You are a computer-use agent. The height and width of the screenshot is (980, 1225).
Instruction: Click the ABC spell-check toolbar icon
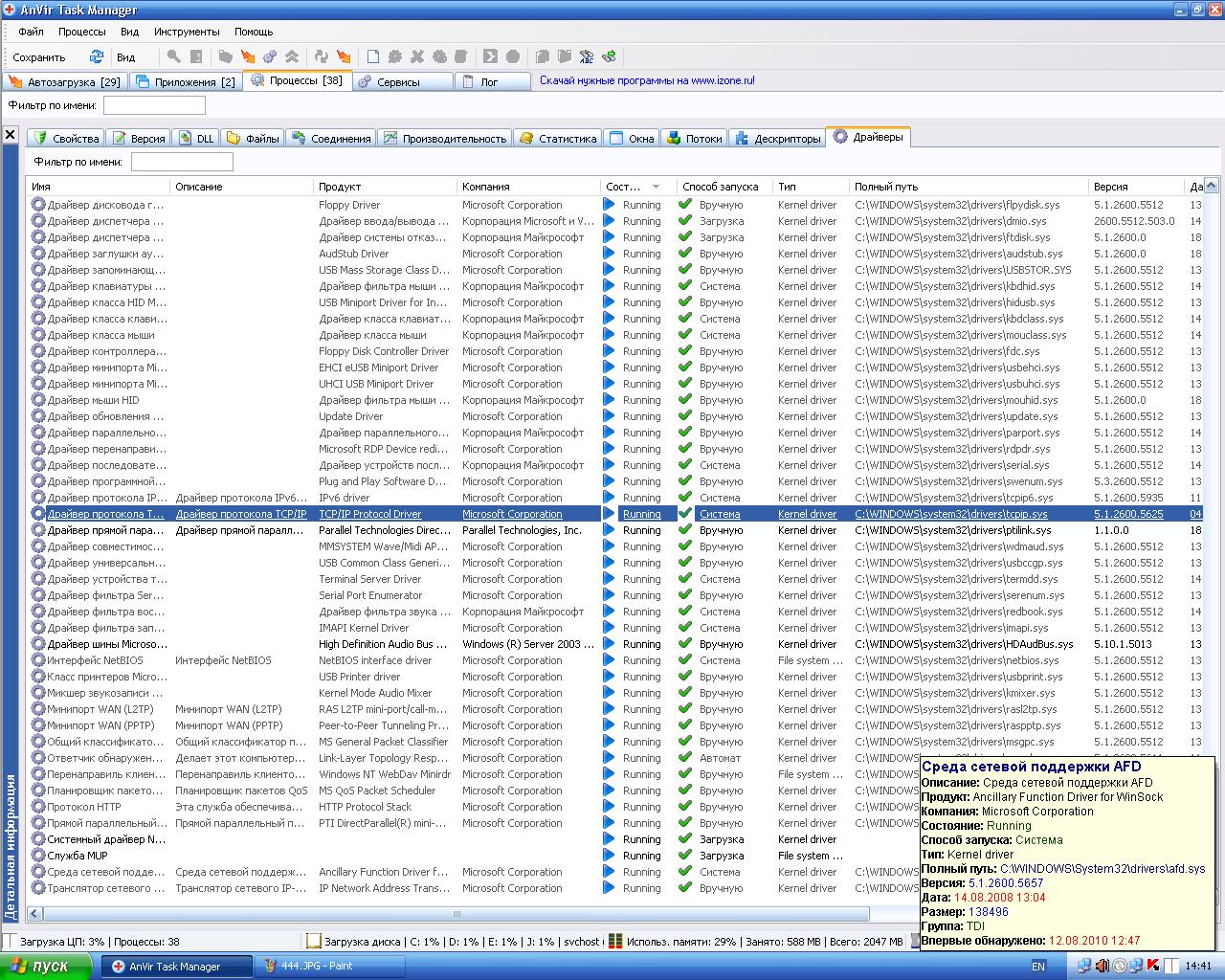pyautogui.click(x=587, y=57)
